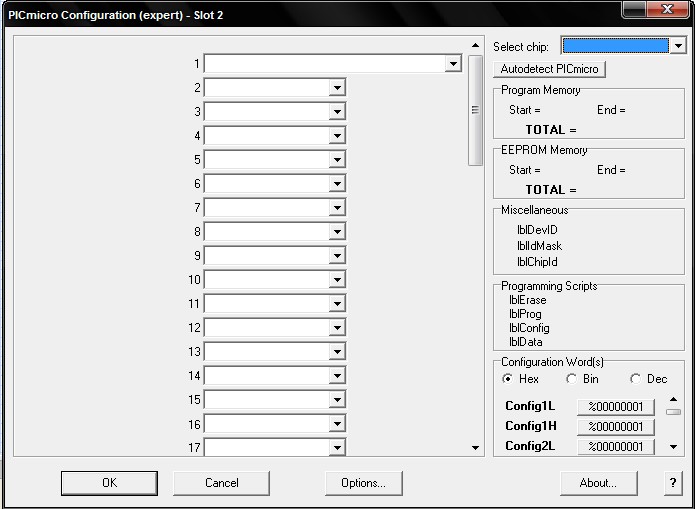Close the PICmicro Configuration dialog

tap(667, 9)
